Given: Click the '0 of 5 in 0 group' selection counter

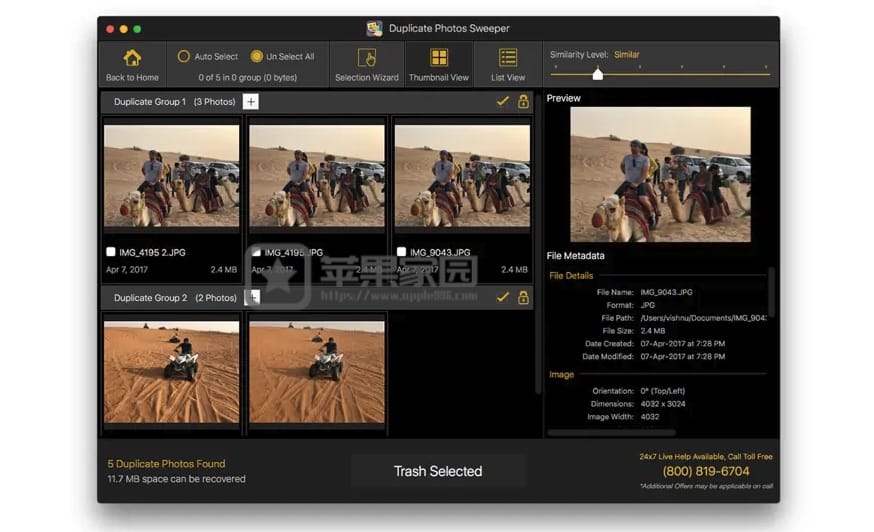Looking at the screenshot, I should 247,78.
